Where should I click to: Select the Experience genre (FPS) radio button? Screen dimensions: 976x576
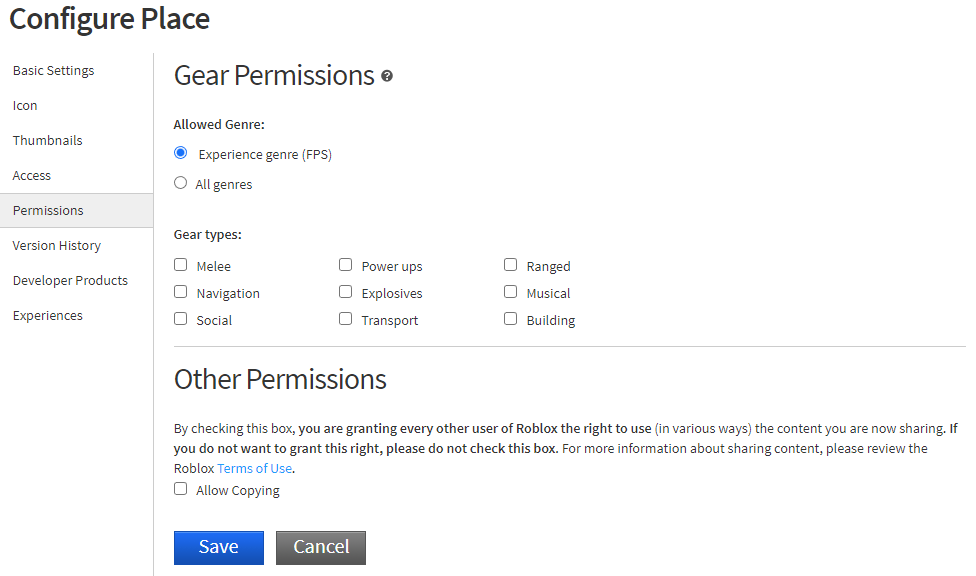pos(181,153)
